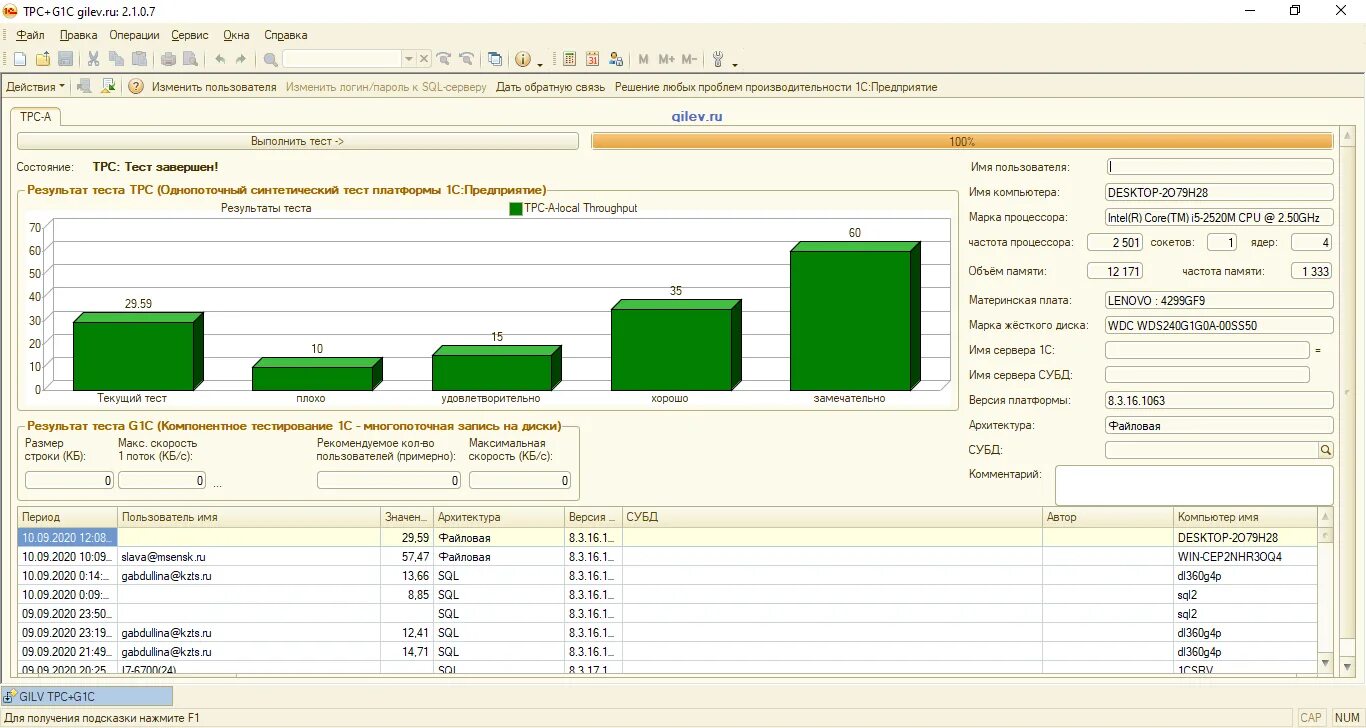Open the Действия dropdown menu
The width and height of the screenshot is (1366, 728).
35,87
